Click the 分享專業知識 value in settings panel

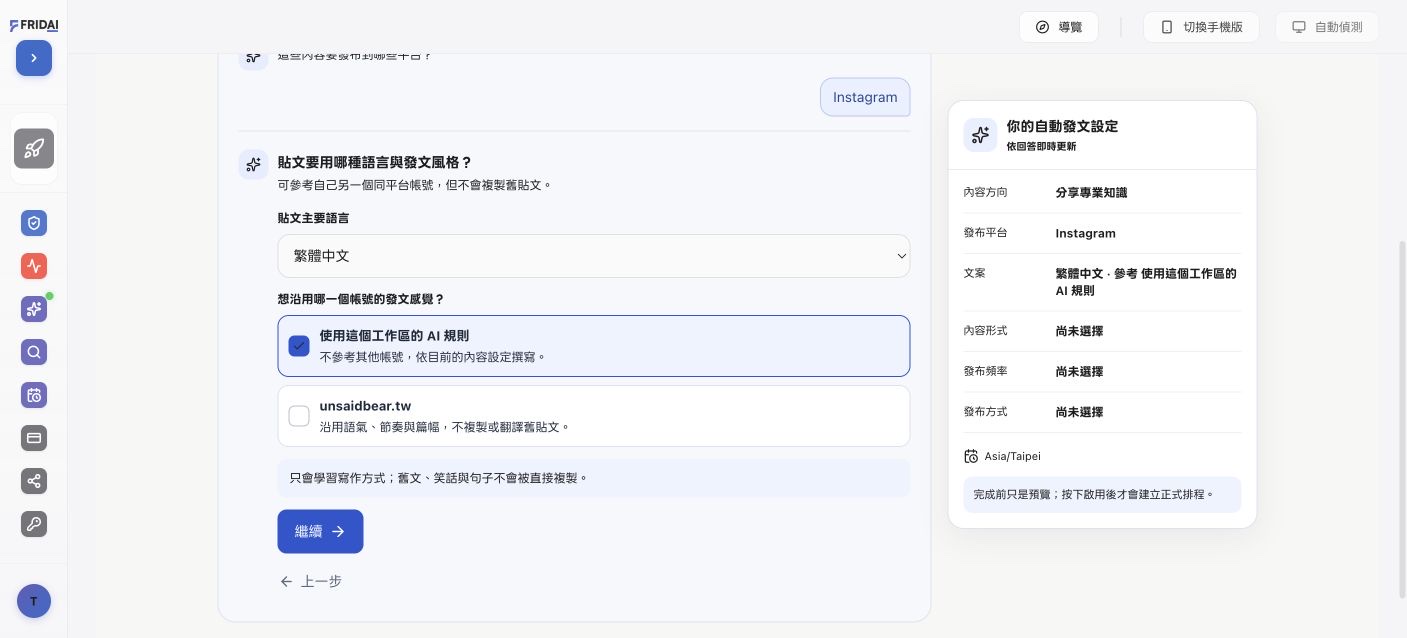1091,192
